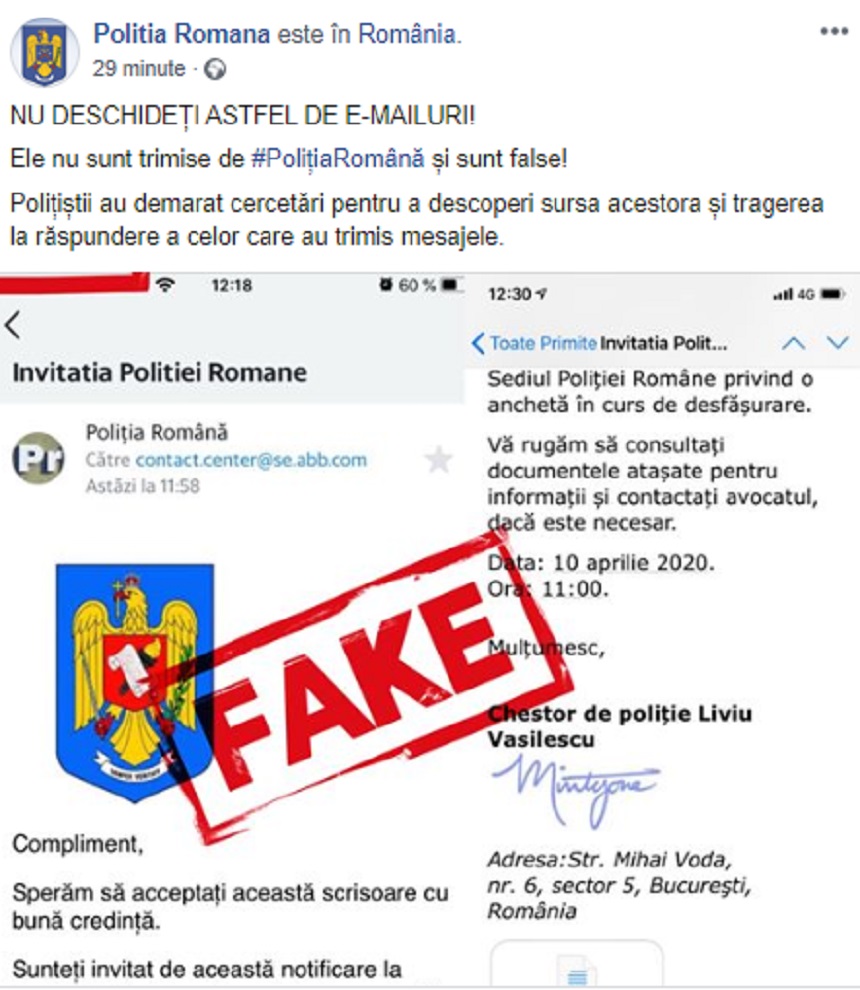Go to the next message using the down chevron
860x990 pixels.
coord(838,343)
